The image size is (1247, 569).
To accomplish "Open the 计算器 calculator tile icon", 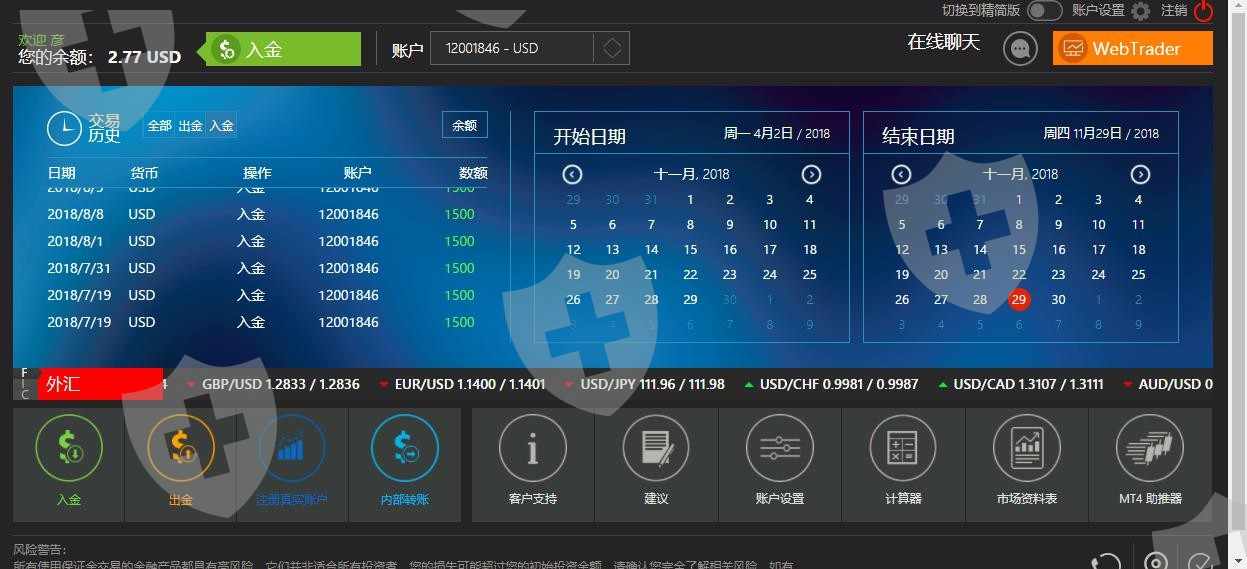I will click(903, 448).
